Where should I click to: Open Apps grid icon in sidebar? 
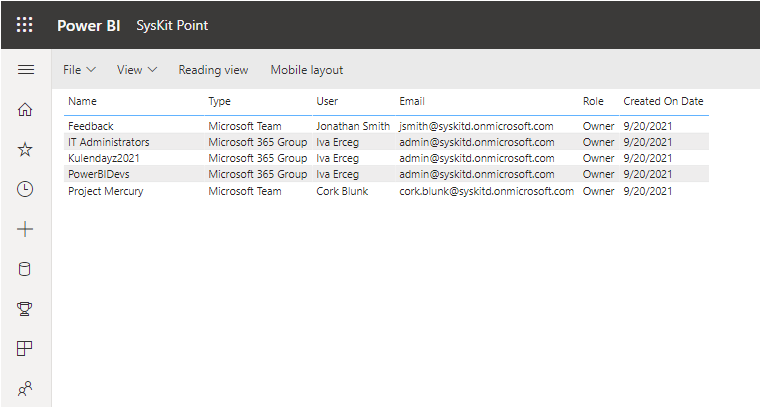click(25, 348)
